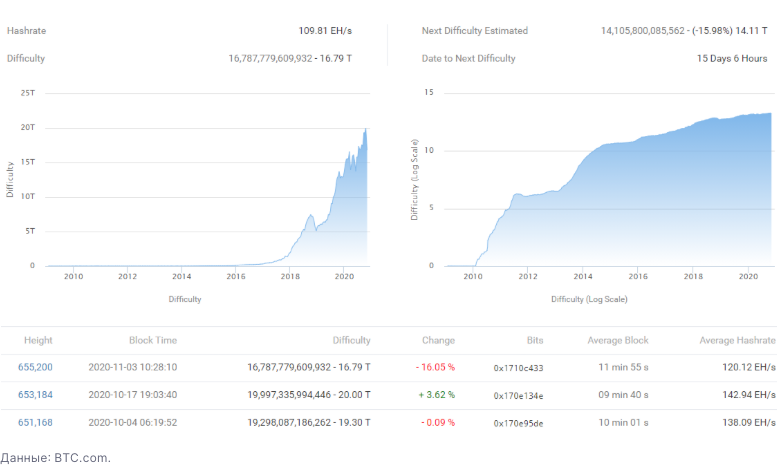Click the 11 min 55 s average block cell
Image resolution: width=777 pixels, height=467 pixels.
pyautogui.click(x=623, y=367)
